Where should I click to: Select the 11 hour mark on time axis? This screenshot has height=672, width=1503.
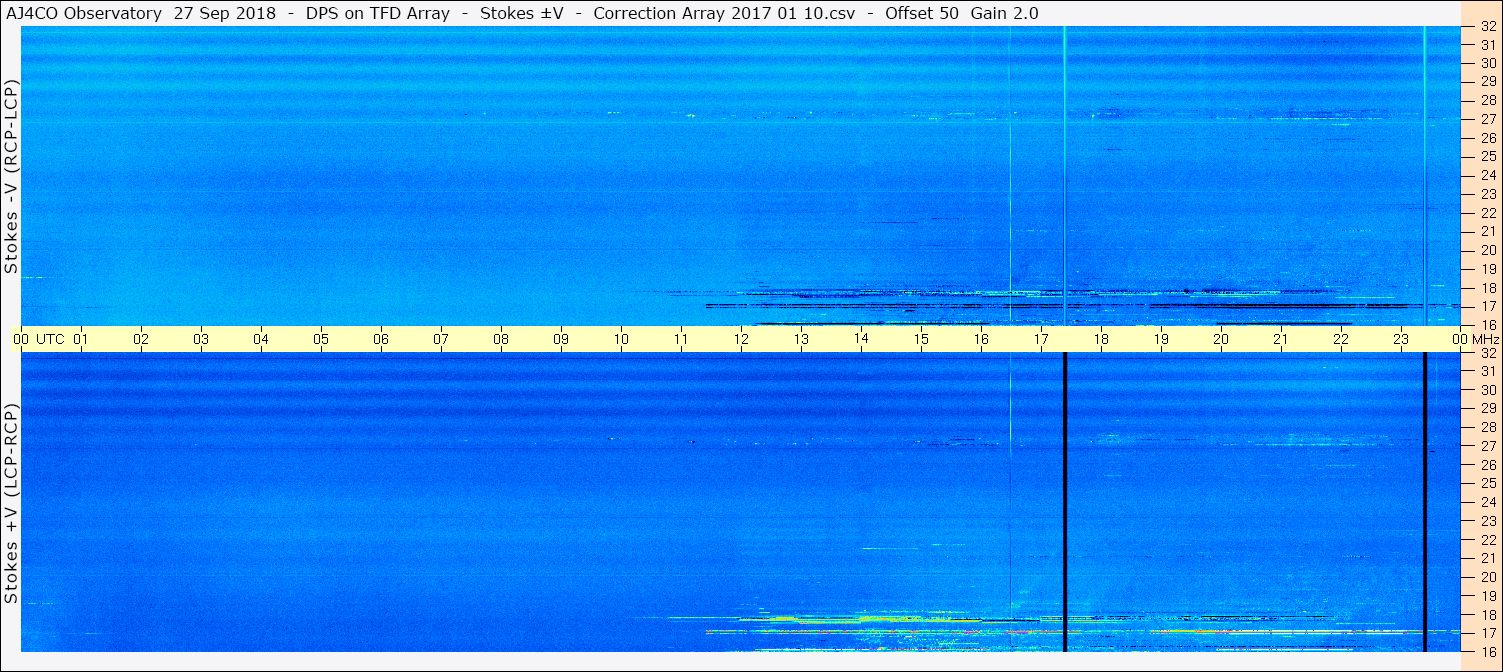[681, 339]
